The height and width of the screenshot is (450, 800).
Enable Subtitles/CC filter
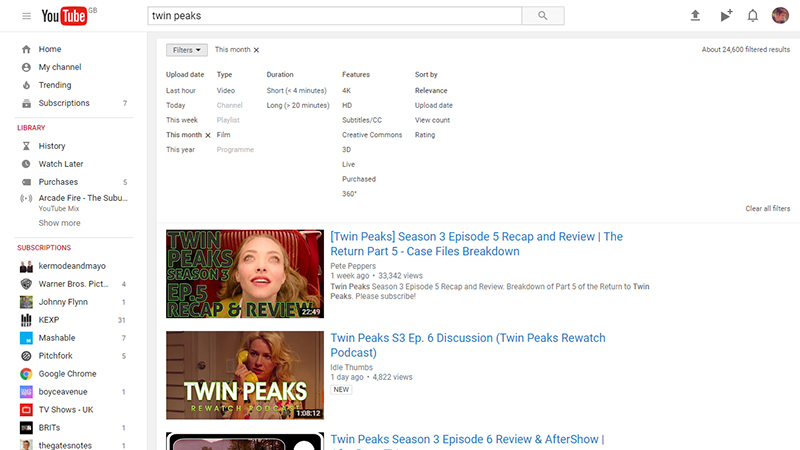[362, 120]
